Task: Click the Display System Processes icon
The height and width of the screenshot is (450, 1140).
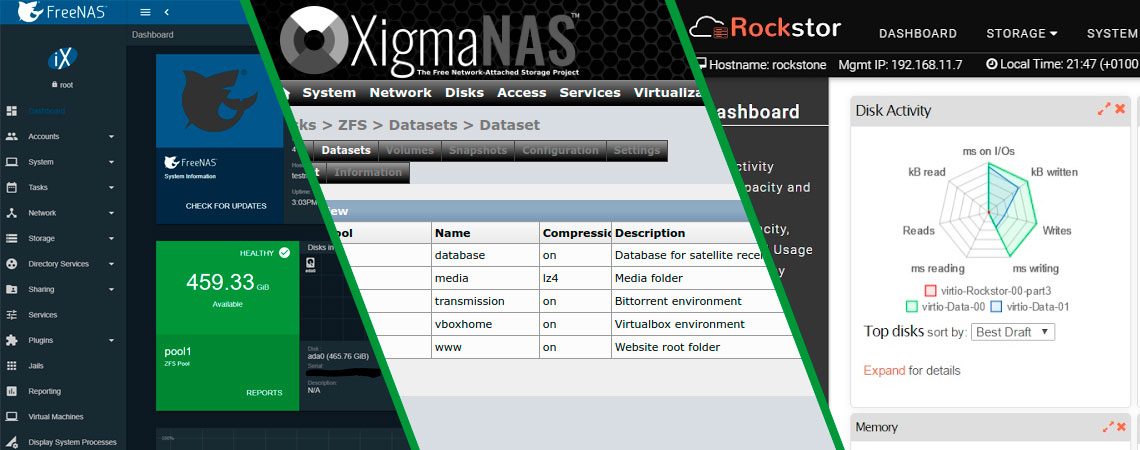Action: 12,442
